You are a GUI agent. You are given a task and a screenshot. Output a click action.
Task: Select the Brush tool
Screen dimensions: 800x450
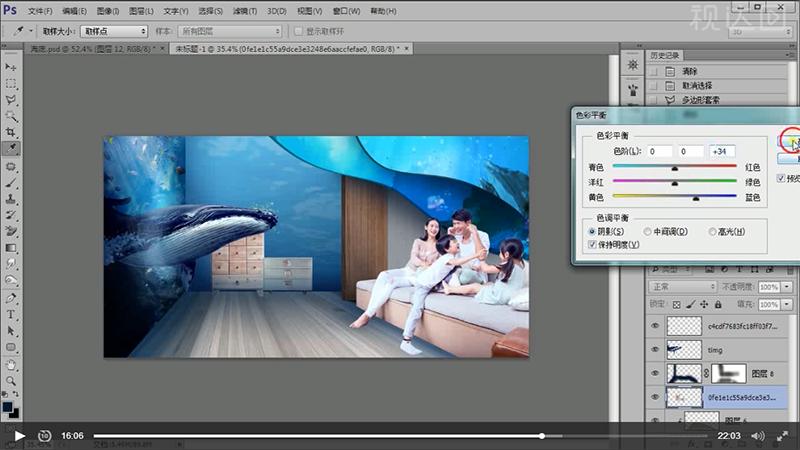[11, 183]
